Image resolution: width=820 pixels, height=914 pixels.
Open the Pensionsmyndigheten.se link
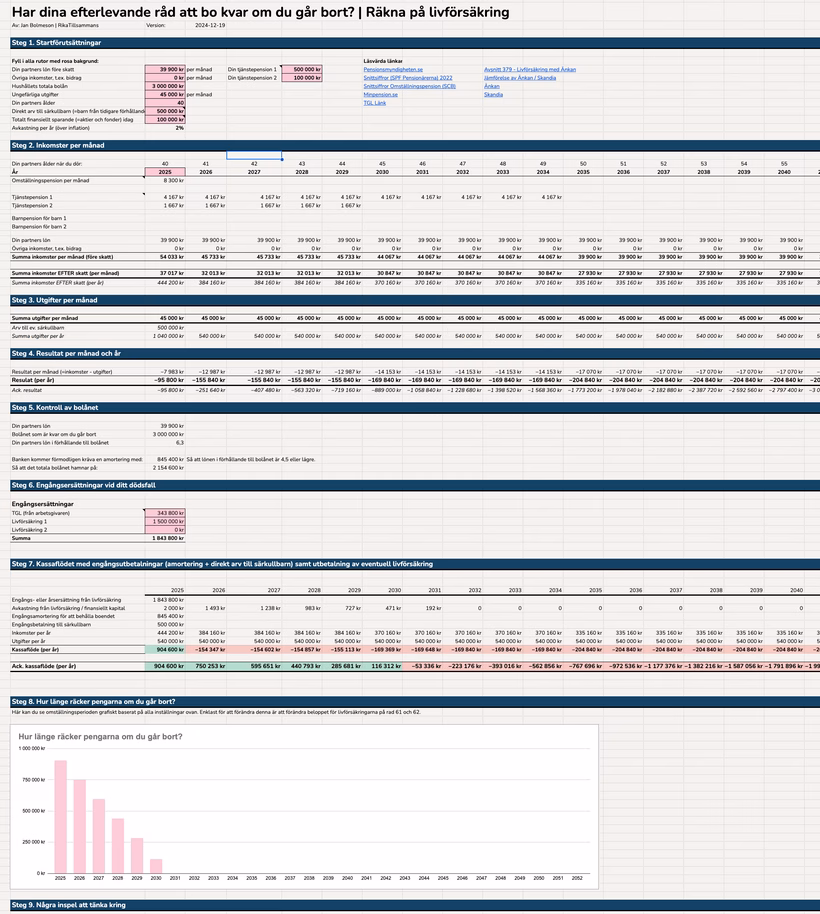click(393, 70)
